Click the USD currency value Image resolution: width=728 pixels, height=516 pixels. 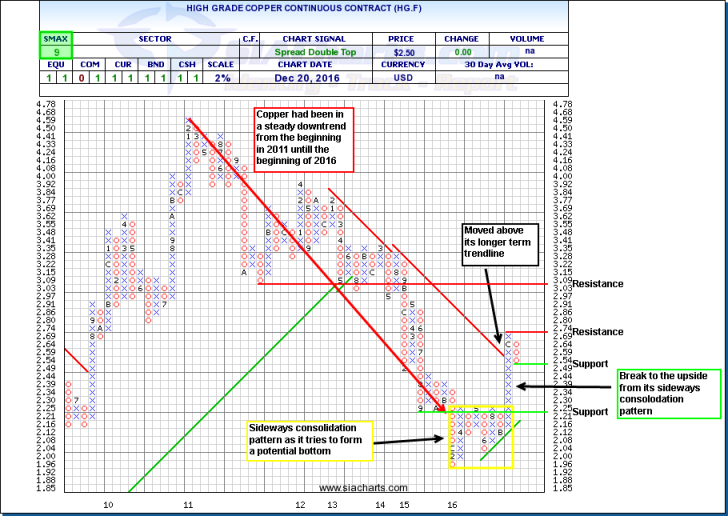click(403, 79)
